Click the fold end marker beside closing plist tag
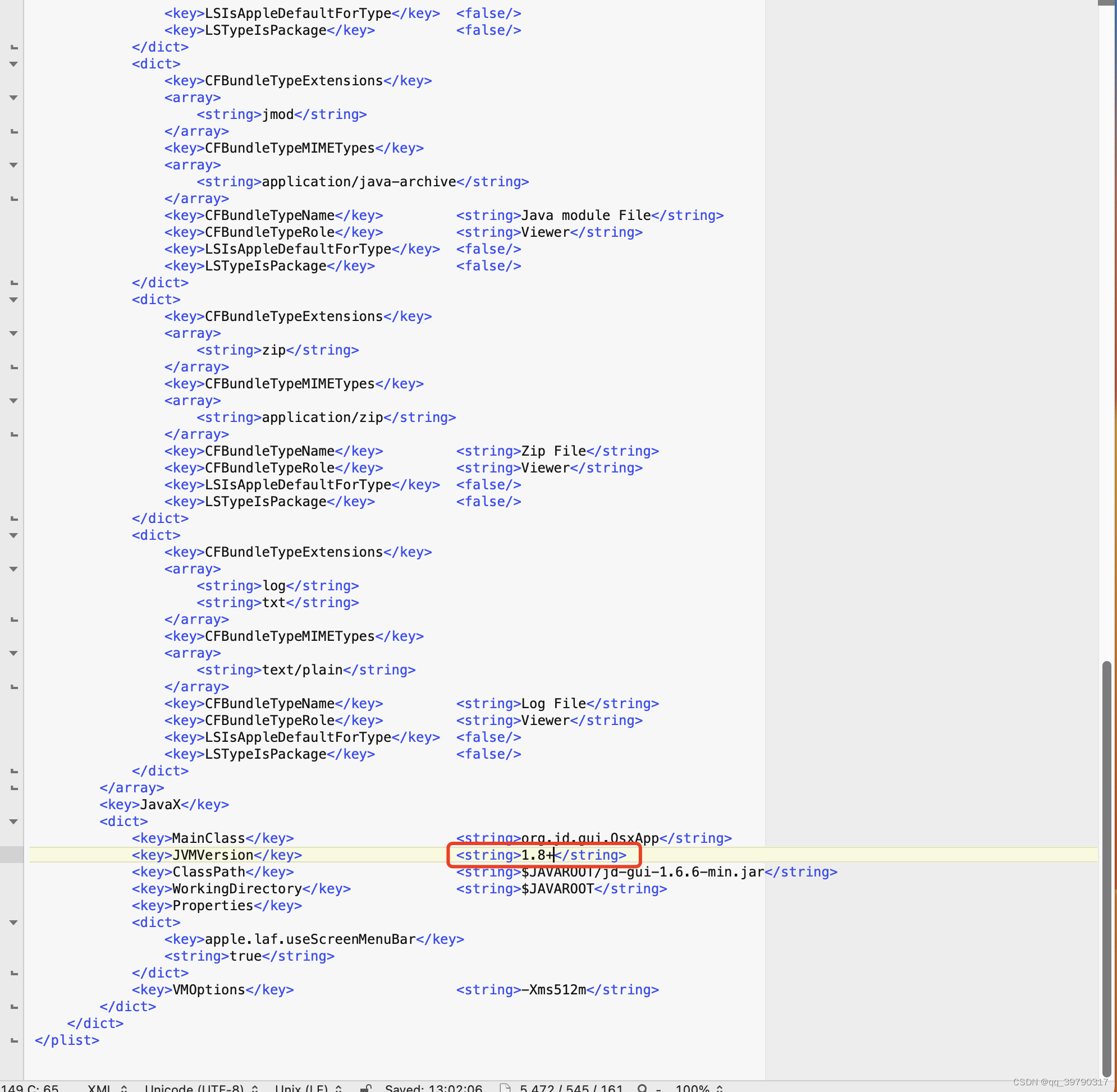Image resolution: width=1117 pixels, height=1092 pixels. point(14,1040)
